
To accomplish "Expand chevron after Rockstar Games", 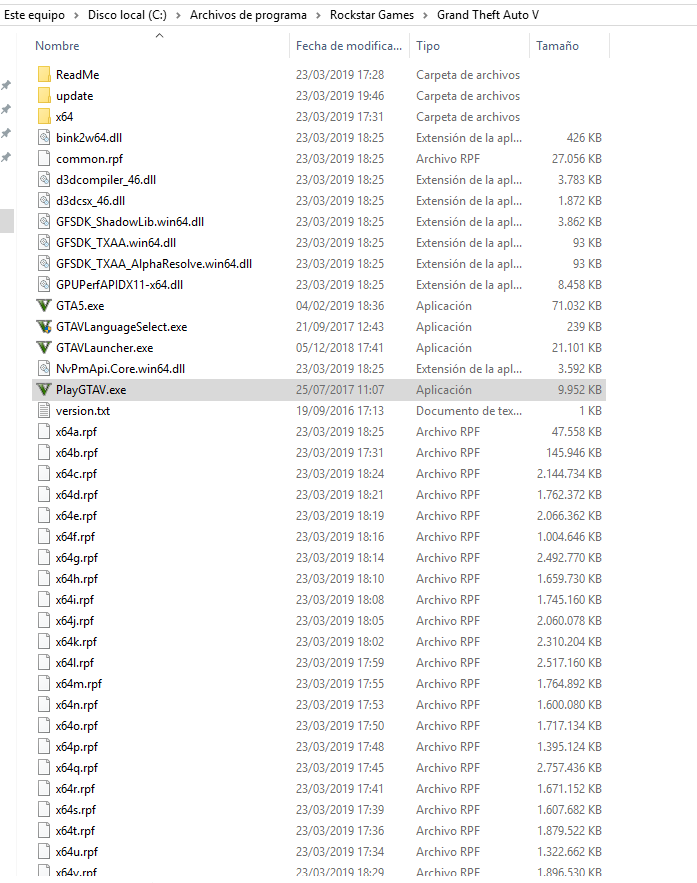I will click(x=425, y=15).
